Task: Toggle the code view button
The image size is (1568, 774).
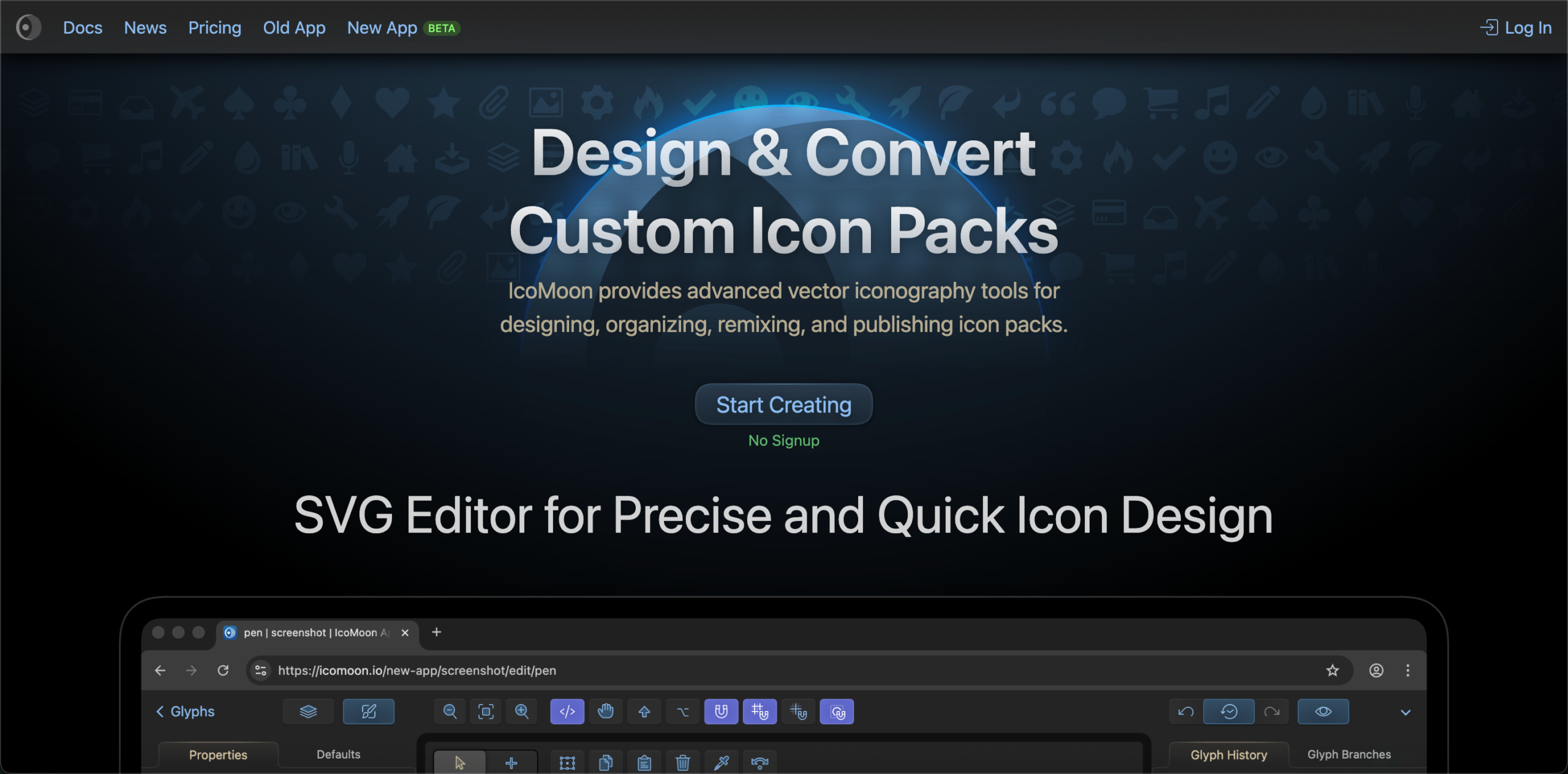Action: point(567,711)
